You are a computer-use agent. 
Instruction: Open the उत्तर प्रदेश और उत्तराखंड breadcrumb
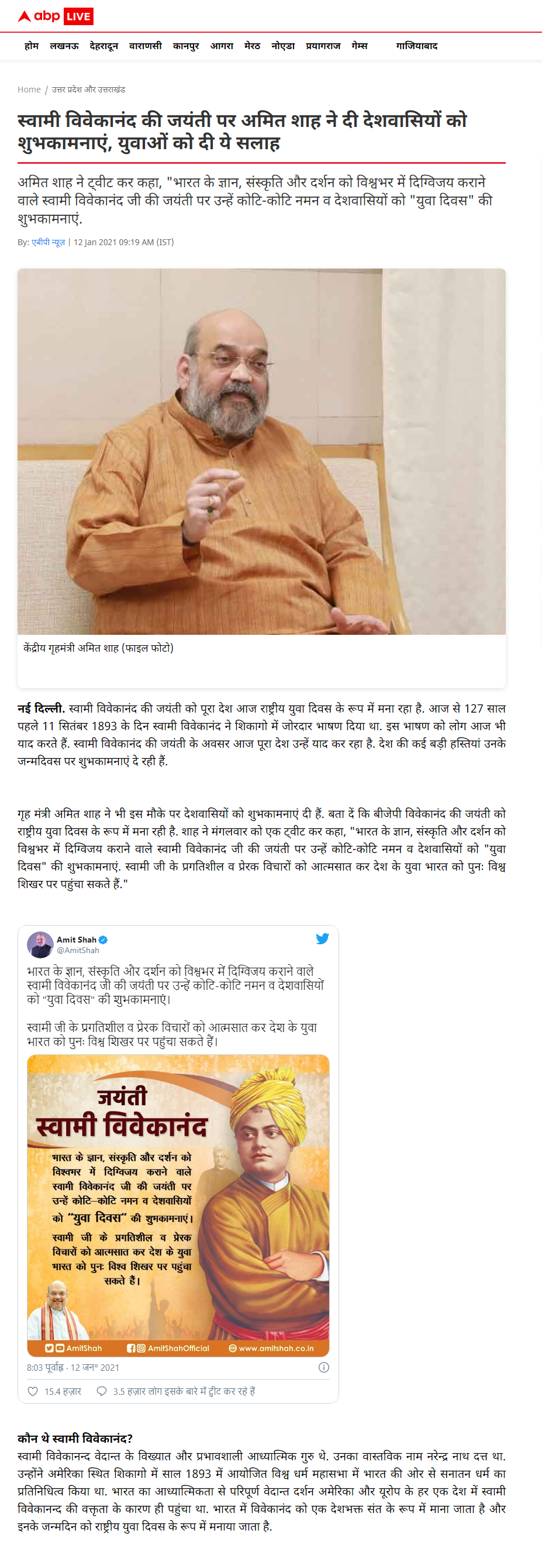tap(88, 90)
